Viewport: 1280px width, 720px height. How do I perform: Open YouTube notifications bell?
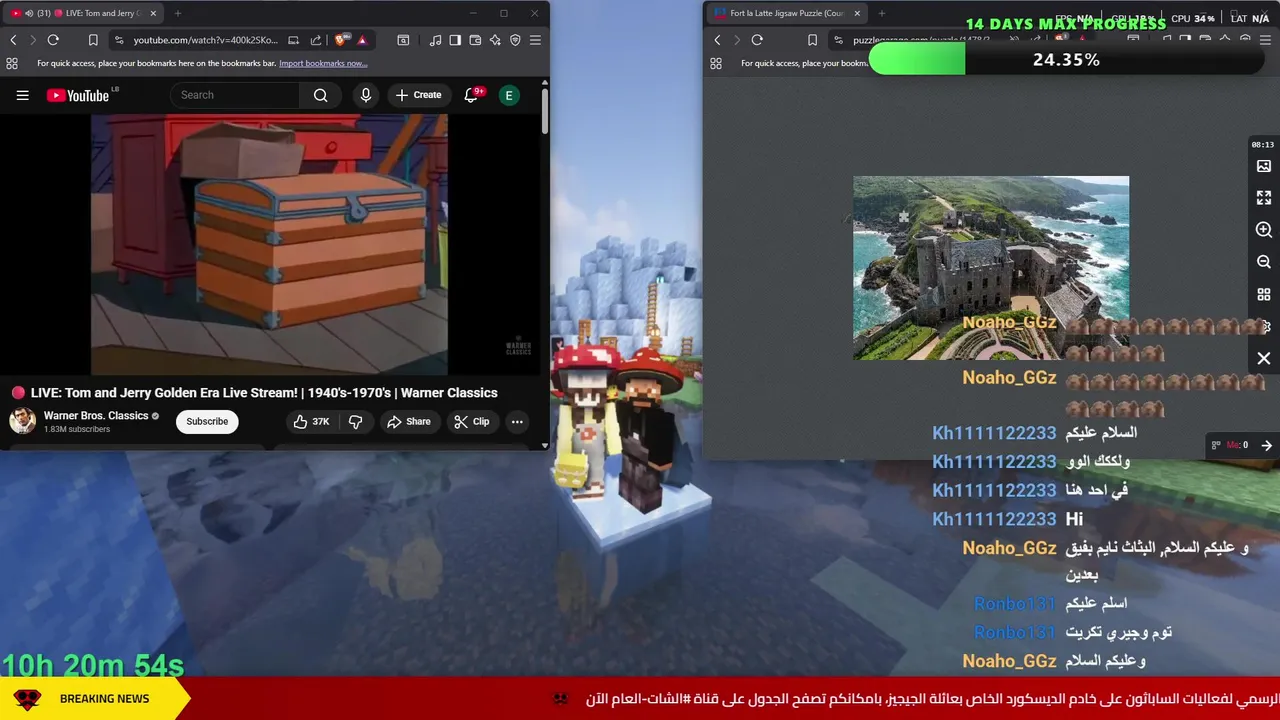pyautogui.click(x=471, y=95)
